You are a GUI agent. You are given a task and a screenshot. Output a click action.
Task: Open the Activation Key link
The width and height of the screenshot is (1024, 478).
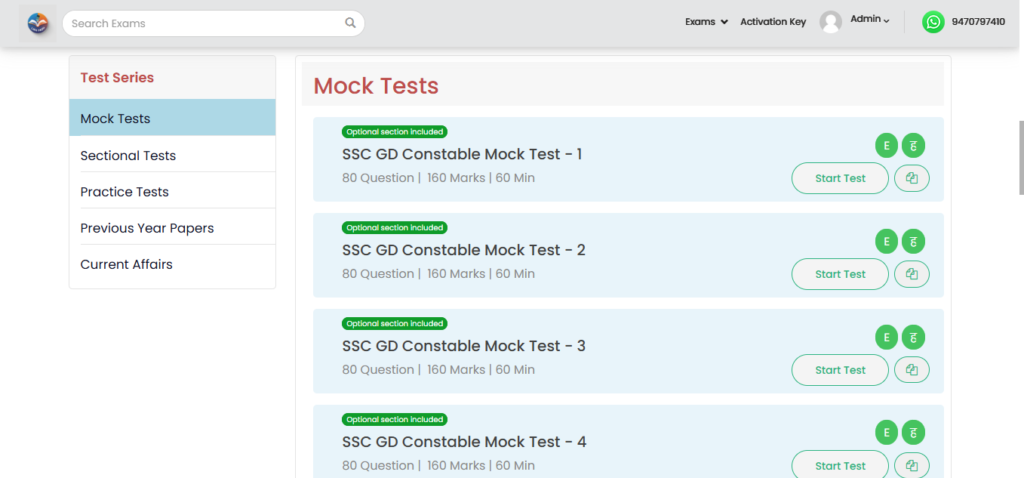coord(772,22)
